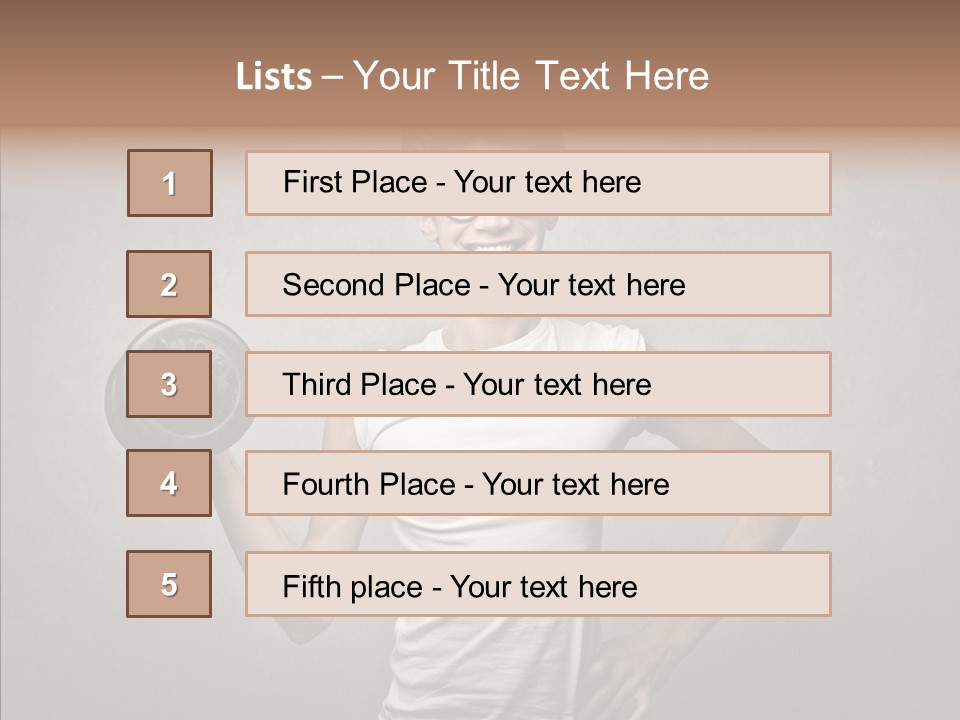Click the First Place text bar
The image size is (960, 720).
coord(538,183)
